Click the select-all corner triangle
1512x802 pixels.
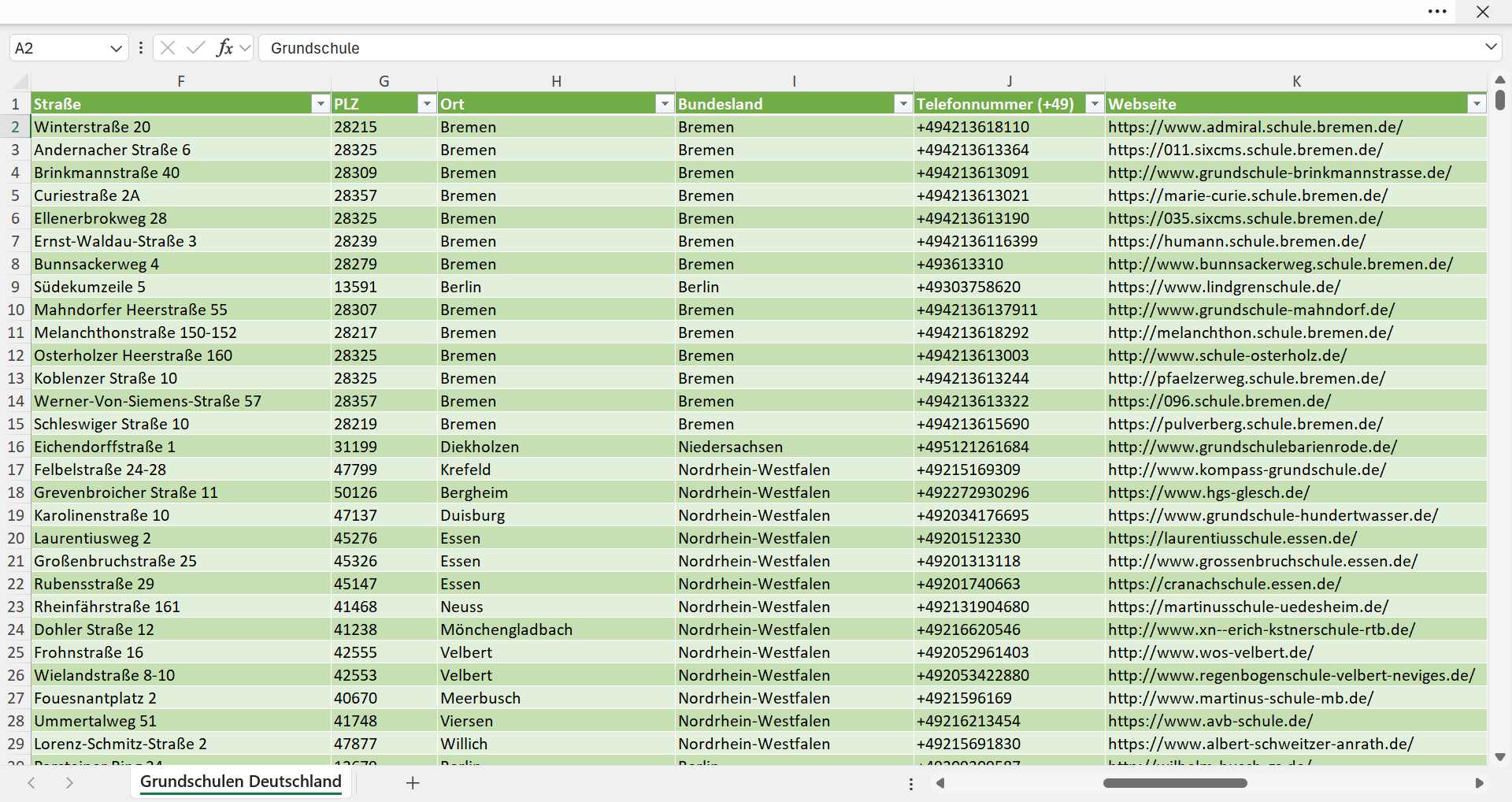click(20, 81)
